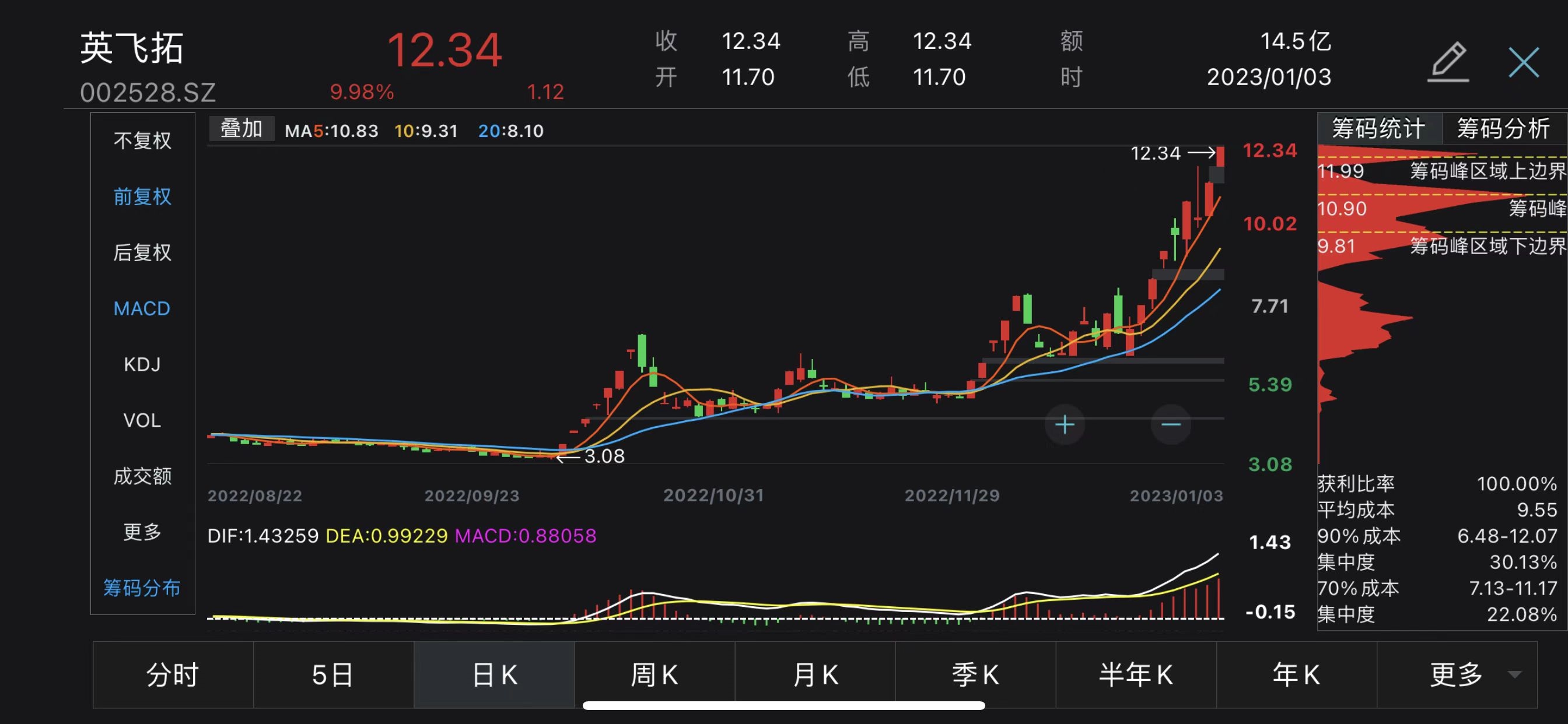This screenshot has width=1568, height=724.
Task: Select 成交额 turnover indicator
Action: pyautogui.click(x=142, y=476)
